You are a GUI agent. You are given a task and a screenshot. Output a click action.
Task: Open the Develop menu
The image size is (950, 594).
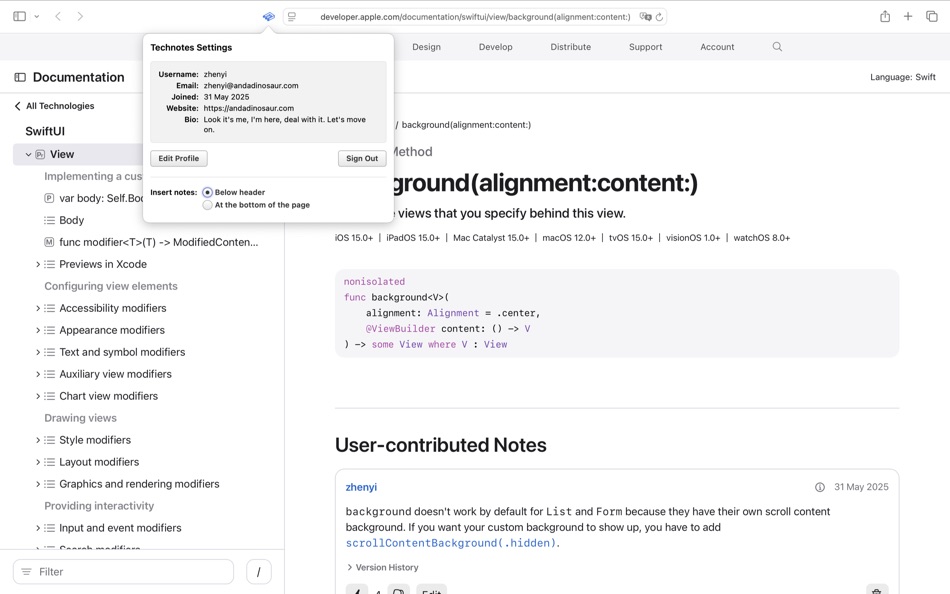496,47
